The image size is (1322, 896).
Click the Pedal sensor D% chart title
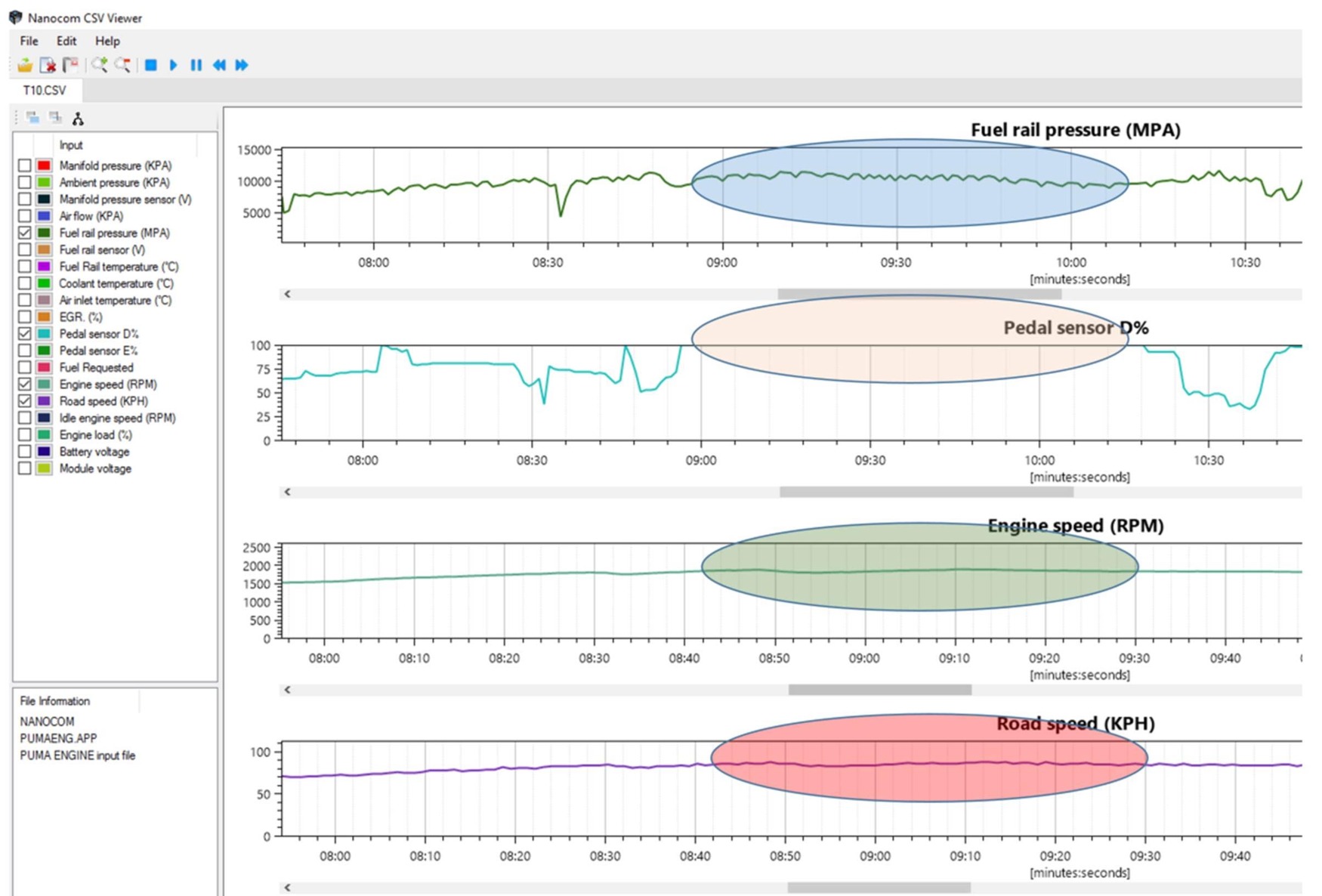point(1076,328)
